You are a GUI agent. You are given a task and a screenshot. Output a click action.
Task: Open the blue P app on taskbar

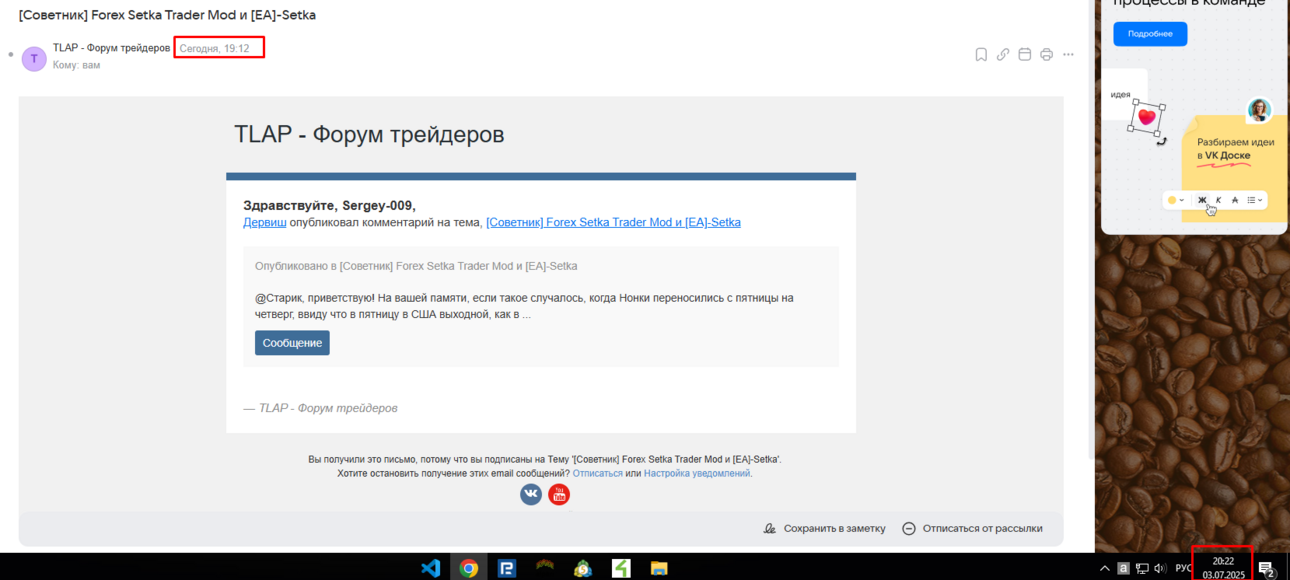pos(507,568)
